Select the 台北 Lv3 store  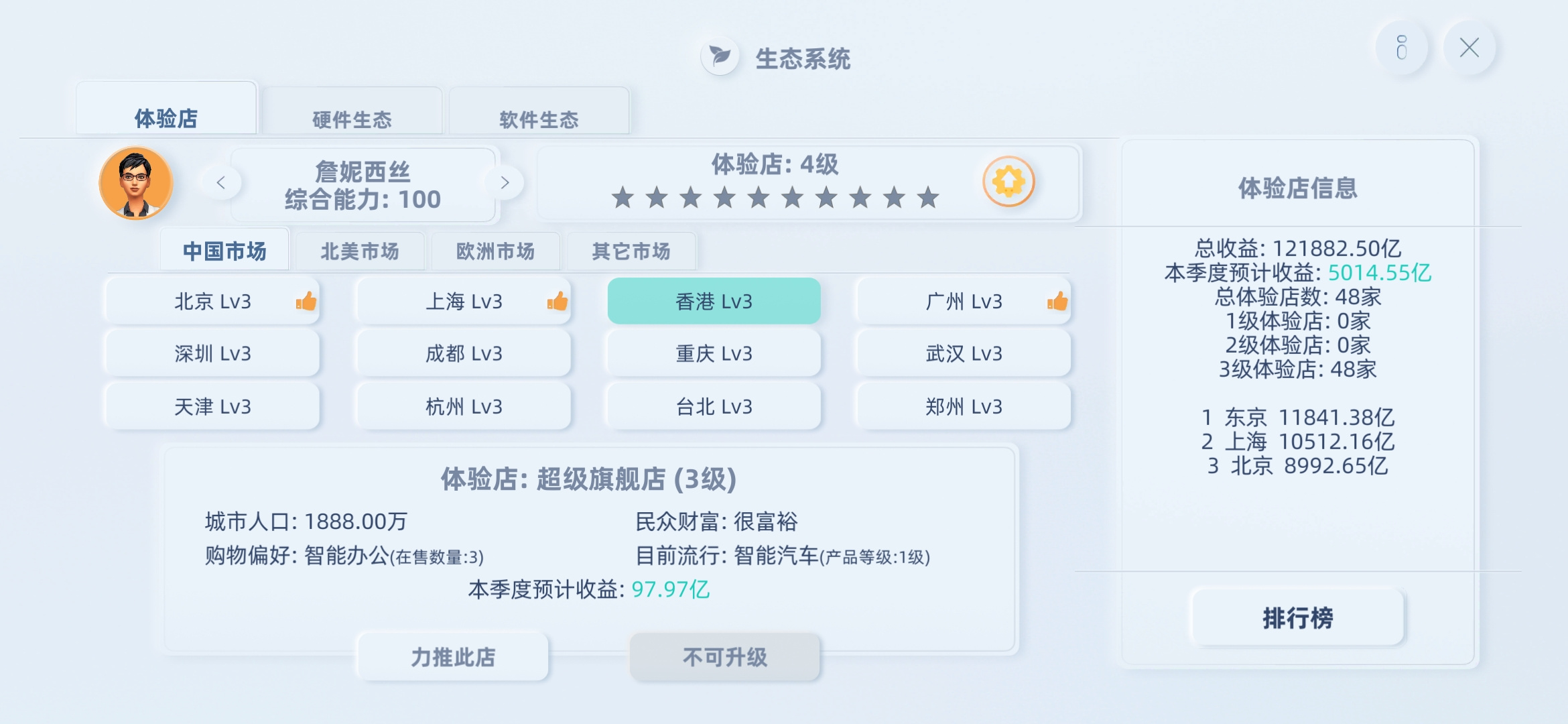(714, 406)
